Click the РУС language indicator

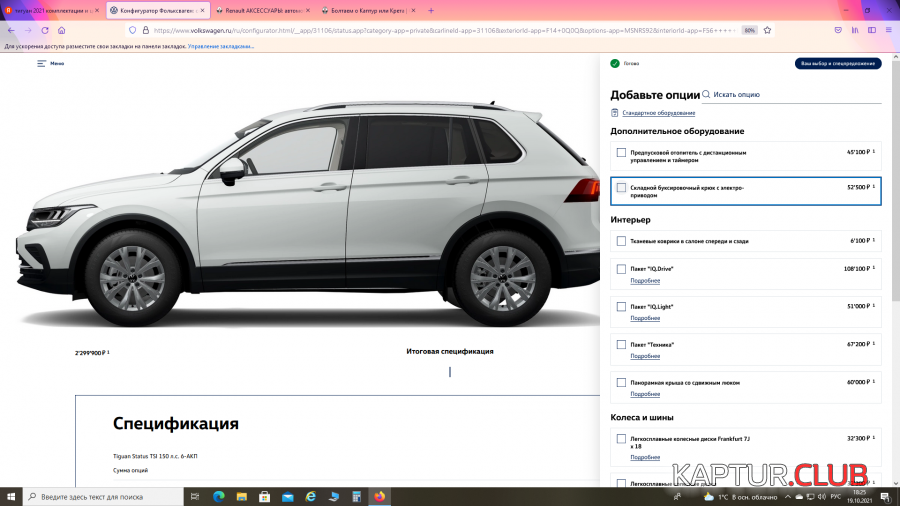[x=836, y=497]
